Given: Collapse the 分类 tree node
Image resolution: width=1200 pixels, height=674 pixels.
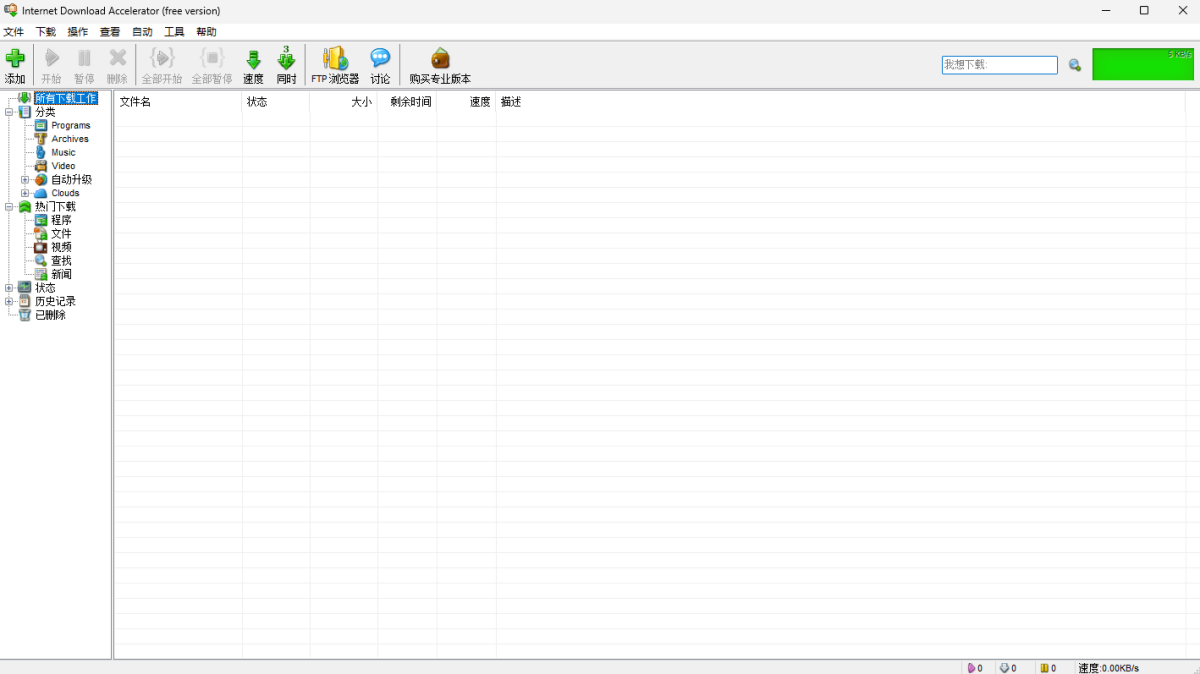Looking at the screenshot, I should coord(9,112).
